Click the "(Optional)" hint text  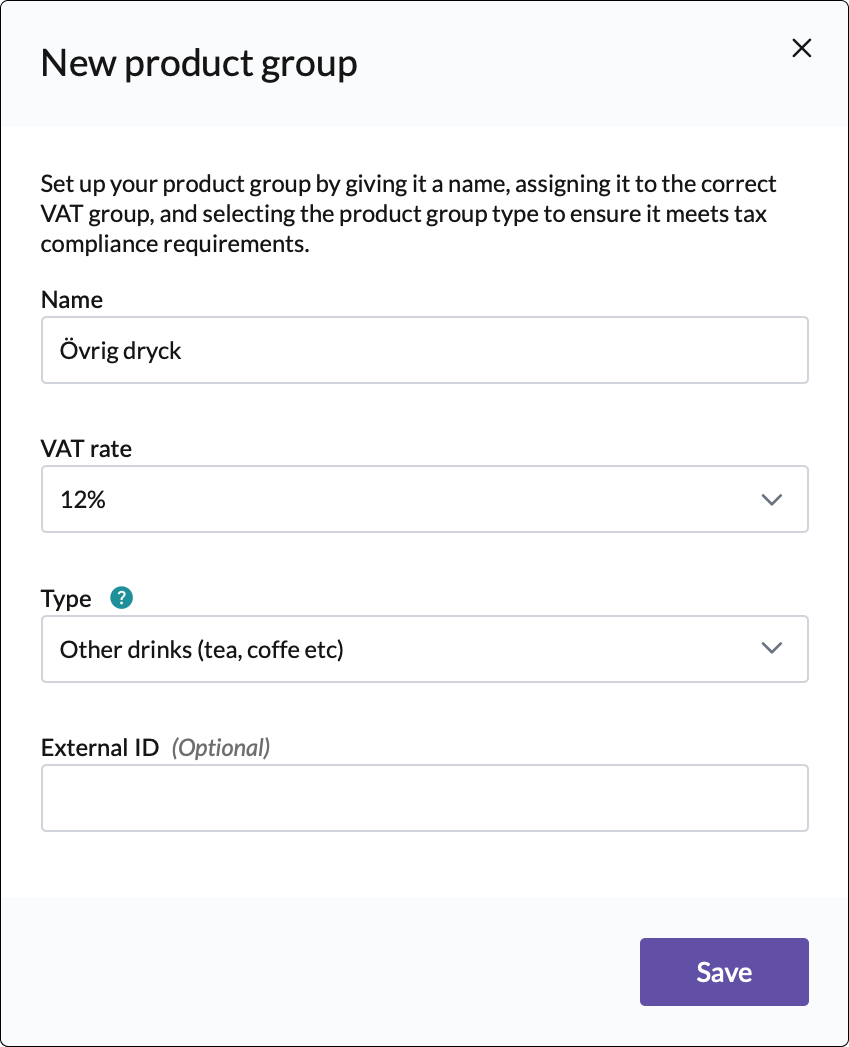[221, 747]
